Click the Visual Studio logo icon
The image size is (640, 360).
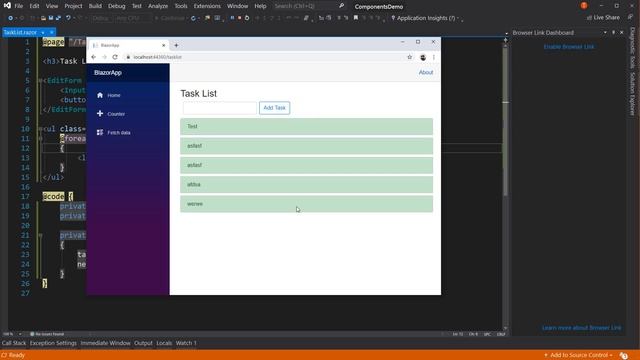pos(7,6)
